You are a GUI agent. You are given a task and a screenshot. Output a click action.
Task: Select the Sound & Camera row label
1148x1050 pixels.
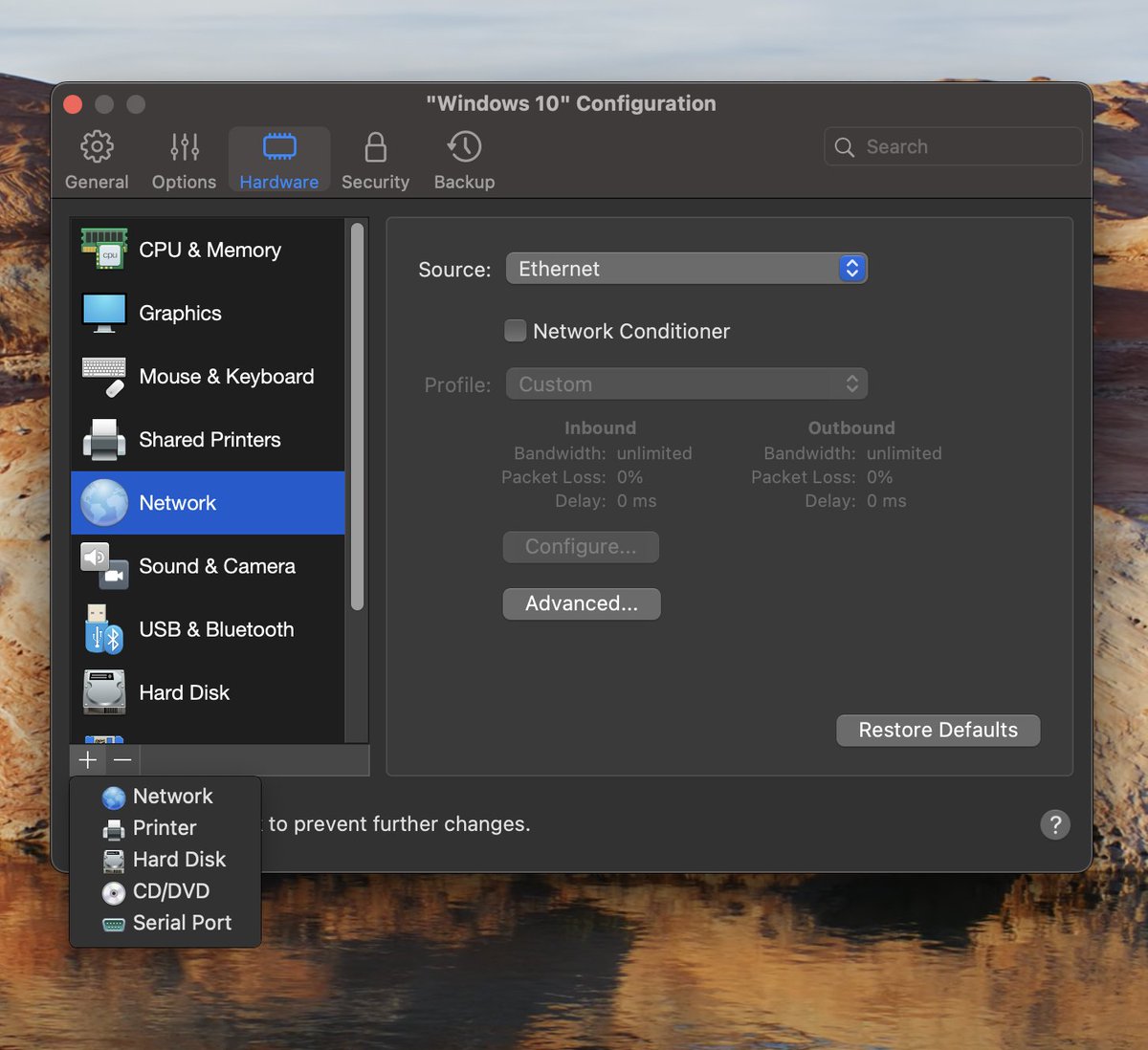point(217,566)
